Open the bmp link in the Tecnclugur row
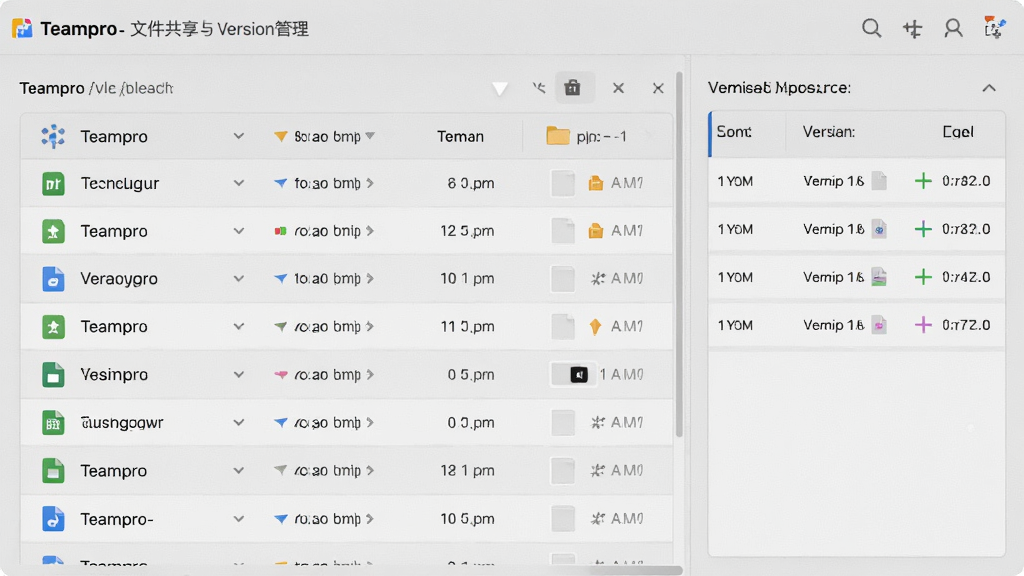This screenshot has width=1024, height=576. [334, 184]
